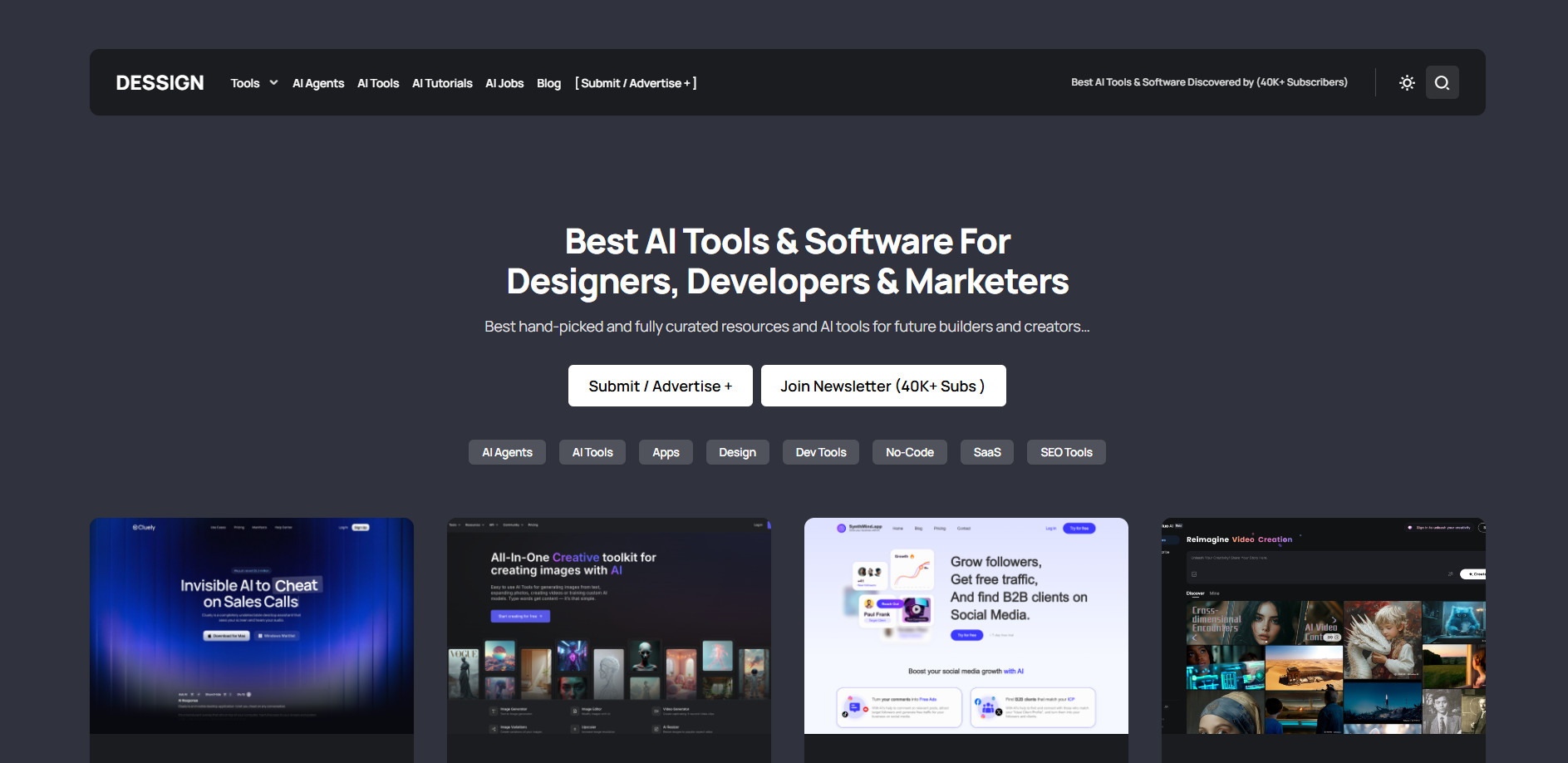This screenshot has width=1568, height=763.
Task: Select the SEO Tools filter pill
Action: tap(1066, 451)
